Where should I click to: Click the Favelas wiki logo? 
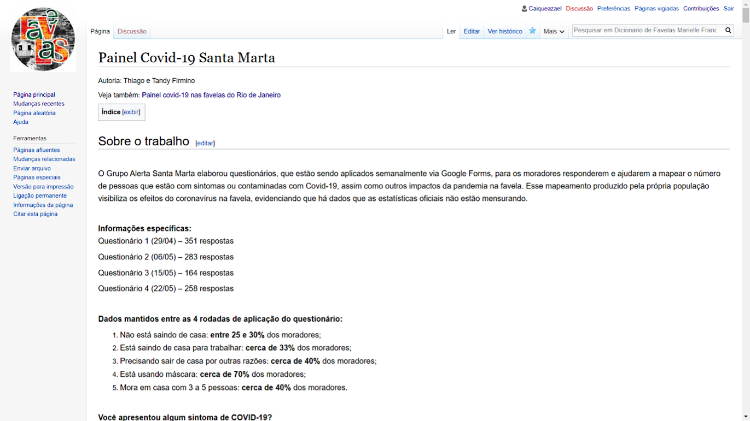point(43,40)
